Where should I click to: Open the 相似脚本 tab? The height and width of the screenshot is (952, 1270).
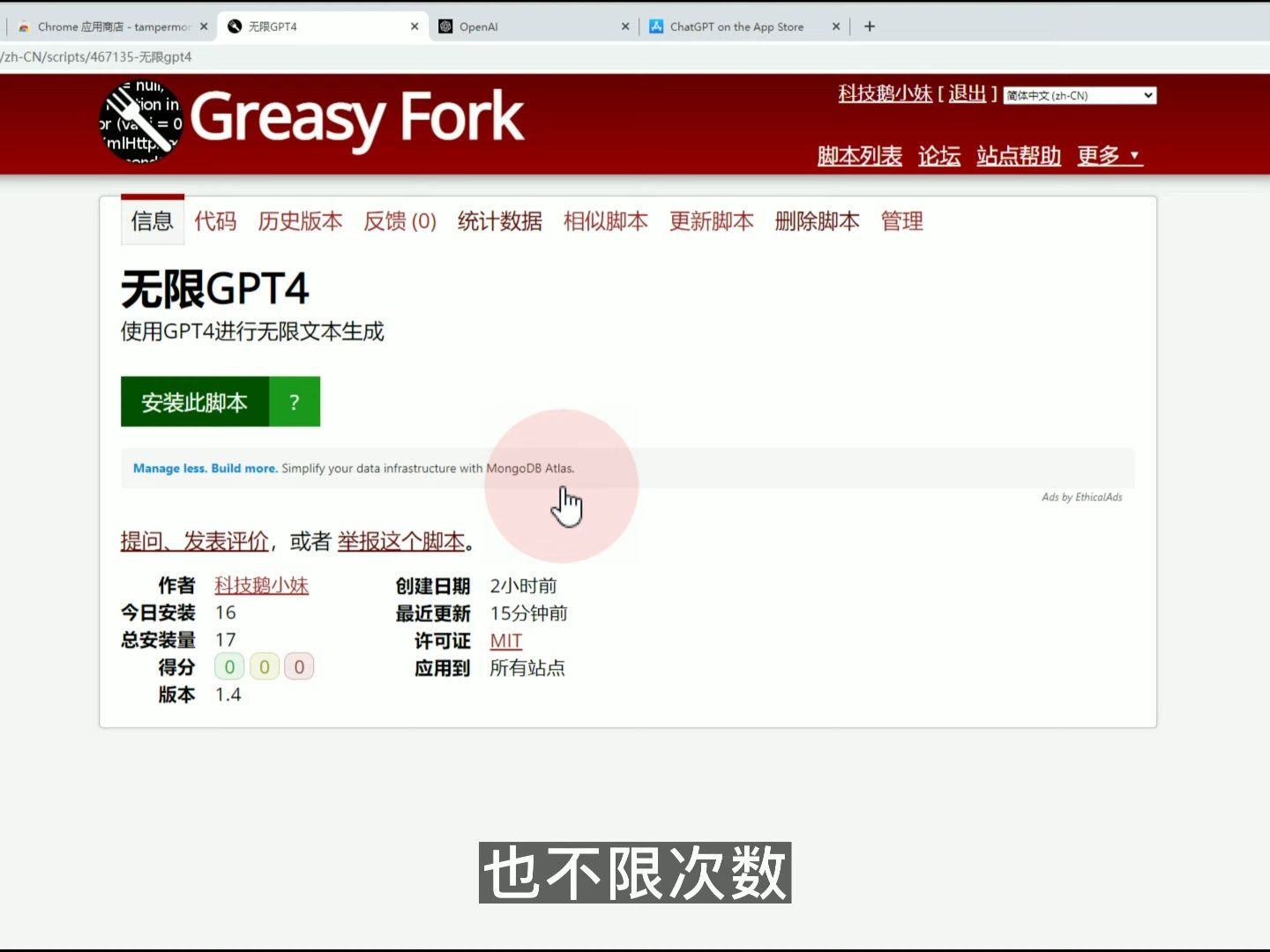(x=605, y=220)
